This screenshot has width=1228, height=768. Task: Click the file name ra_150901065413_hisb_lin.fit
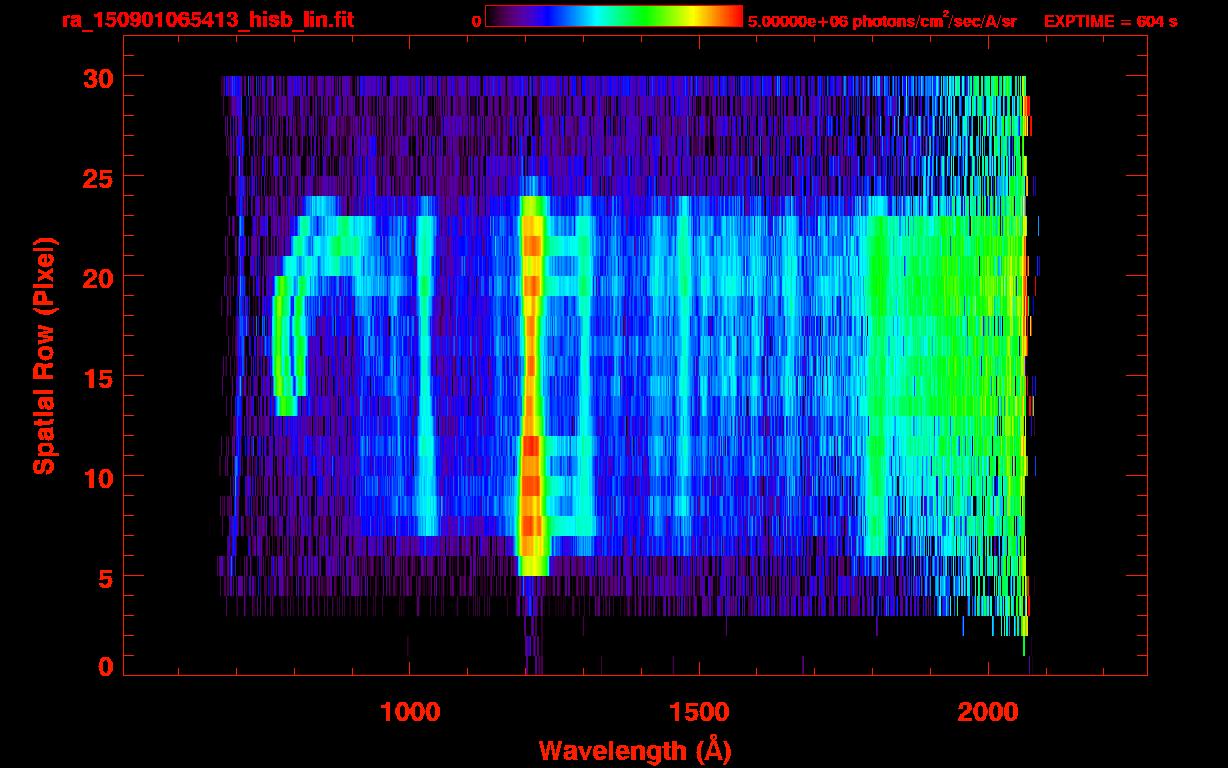(207, 20)
